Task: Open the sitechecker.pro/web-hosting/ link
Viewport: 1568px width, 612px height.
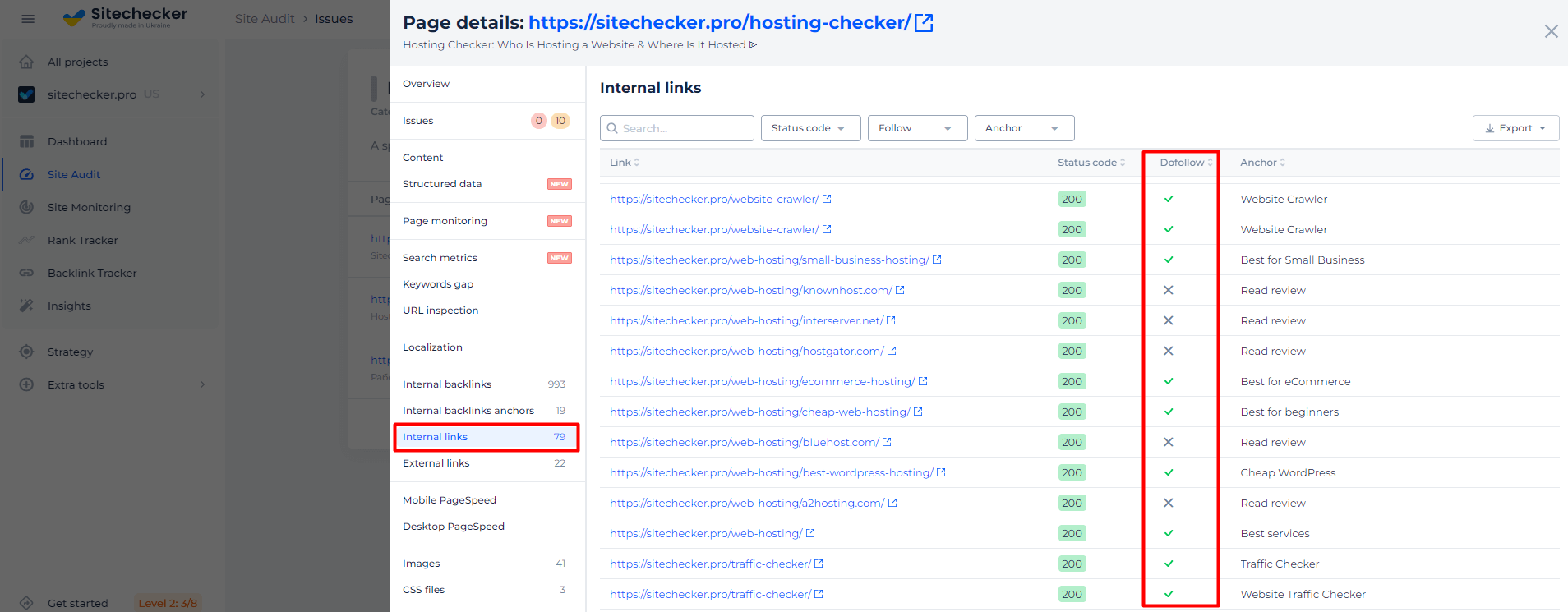Action: click(x=706, y=533)
